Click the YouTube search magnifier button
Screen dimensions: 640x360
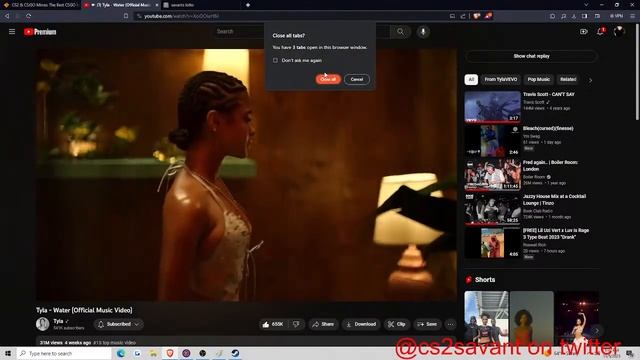click(400, 31)
